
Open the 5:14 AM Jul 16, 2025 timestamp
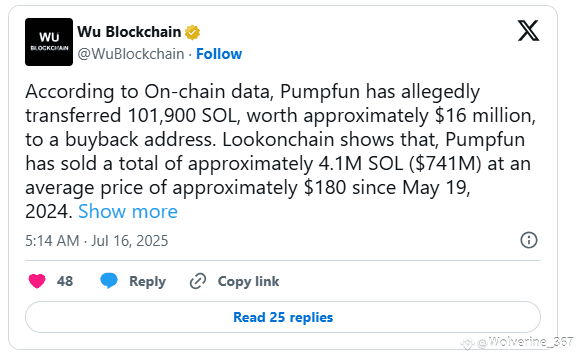pos(97,241)
